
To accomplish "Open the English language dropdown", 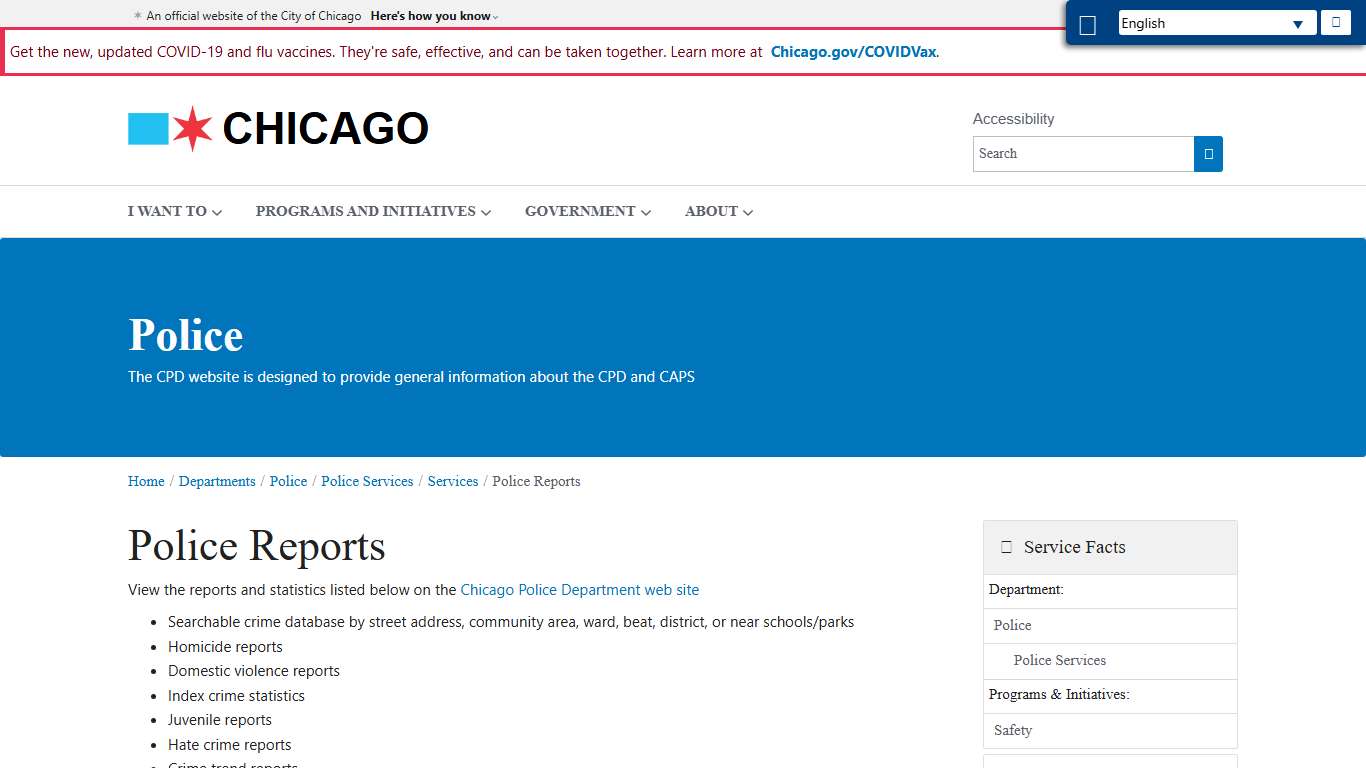I will 1216,22.
